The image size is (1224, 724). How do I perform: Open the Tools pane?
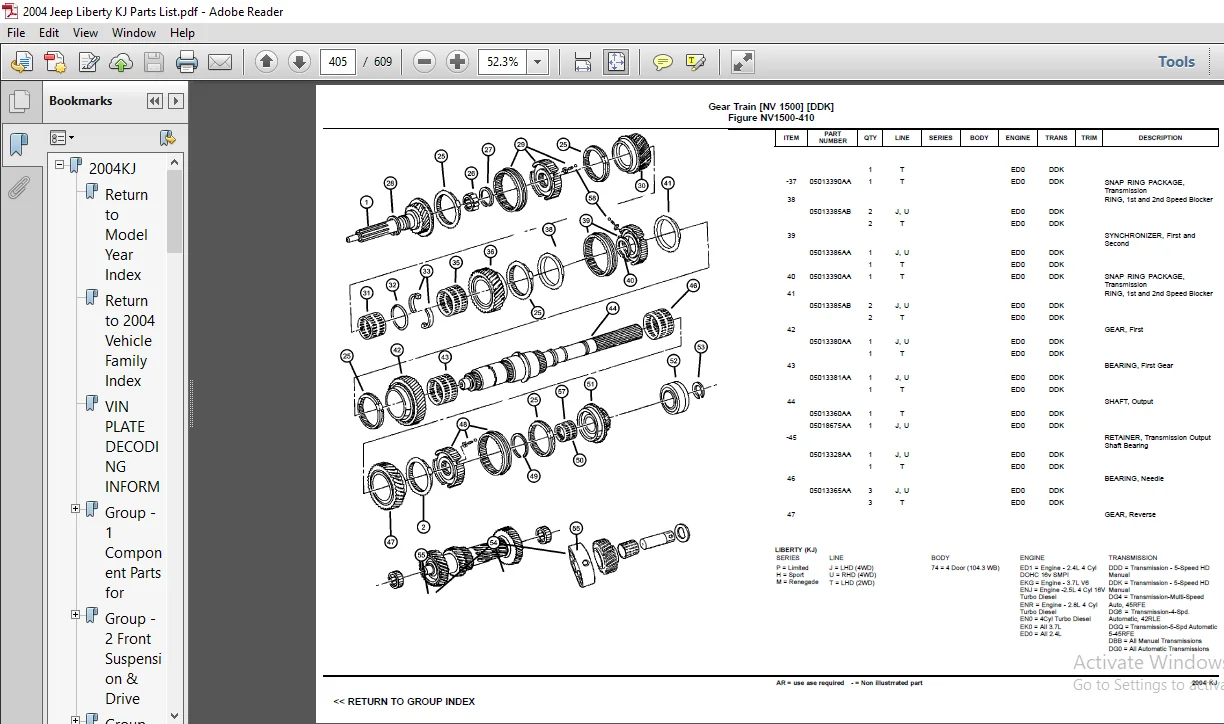point(1176,62)
